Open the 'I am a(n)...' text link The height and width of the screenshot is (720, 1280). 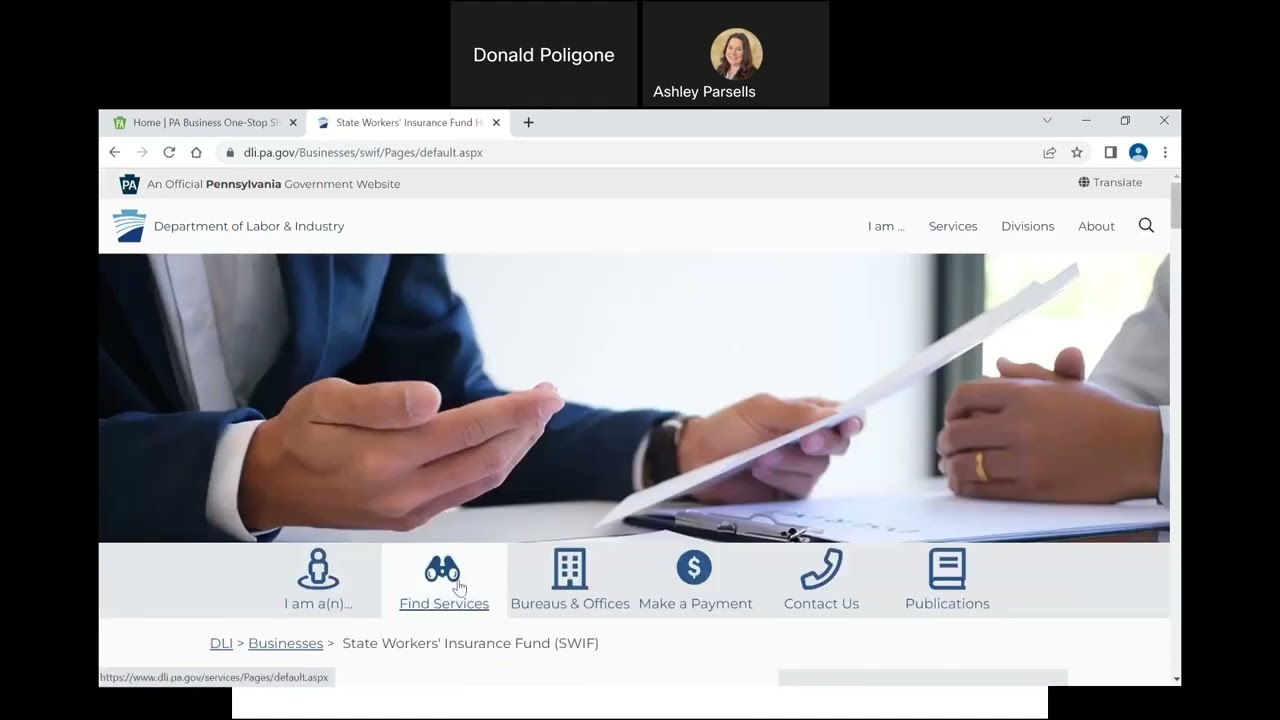[x=318, y=604]
